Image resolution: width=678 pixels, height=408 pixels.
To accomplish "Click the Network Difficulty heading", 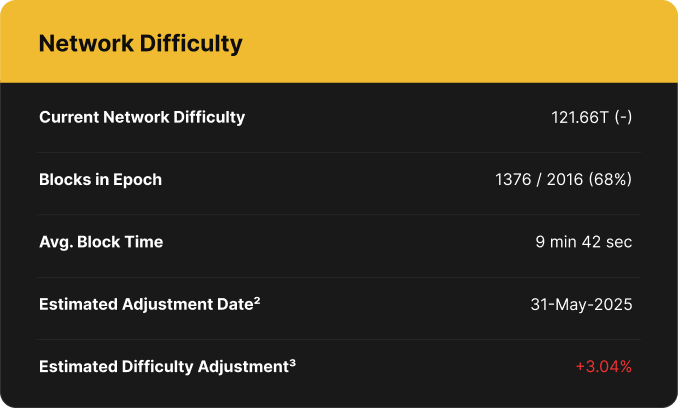I will click(x=141, y=45).
